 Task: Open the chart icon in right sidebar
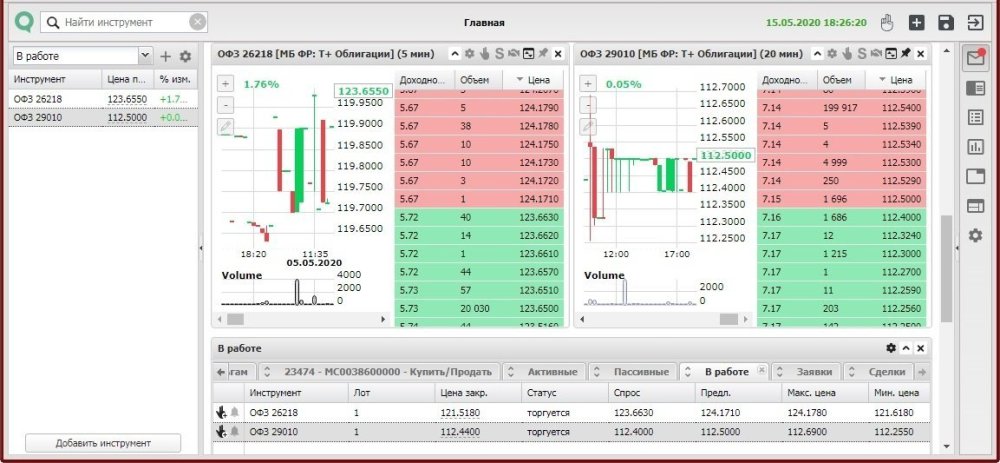[975, 147]
